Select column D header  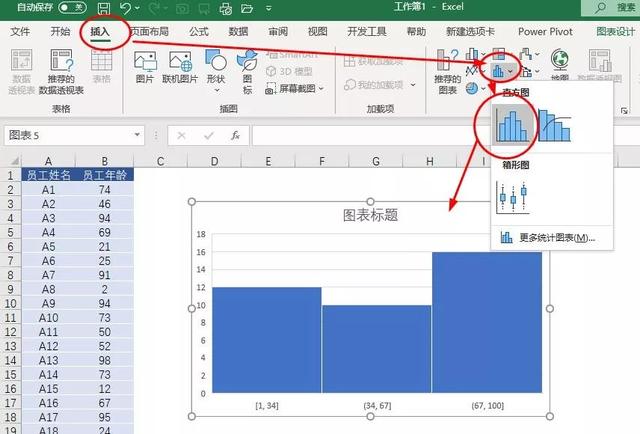214,161
